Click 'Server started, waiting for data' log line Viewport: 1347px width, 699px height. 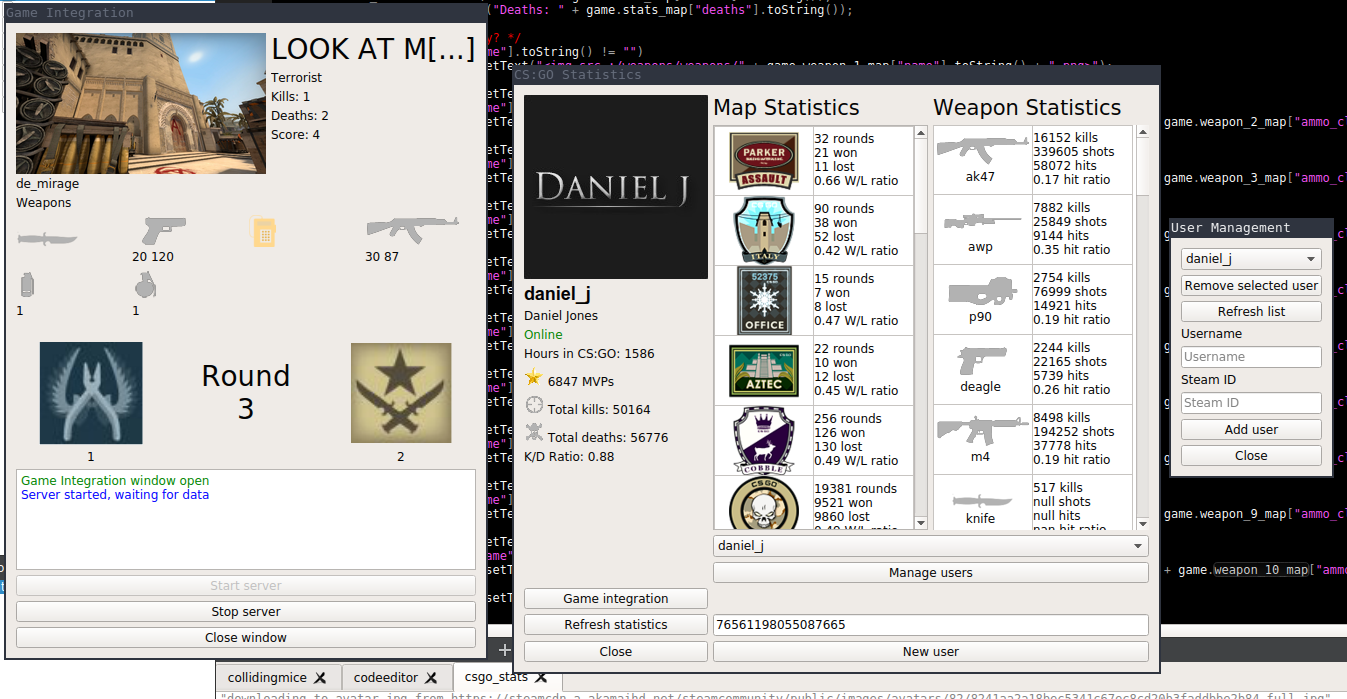tap(115, 495)
